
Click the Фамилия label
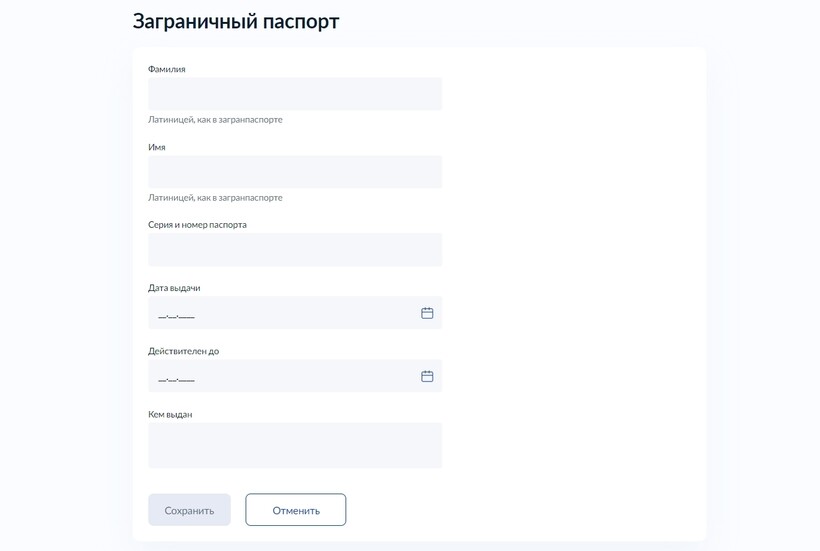point(167,69)
